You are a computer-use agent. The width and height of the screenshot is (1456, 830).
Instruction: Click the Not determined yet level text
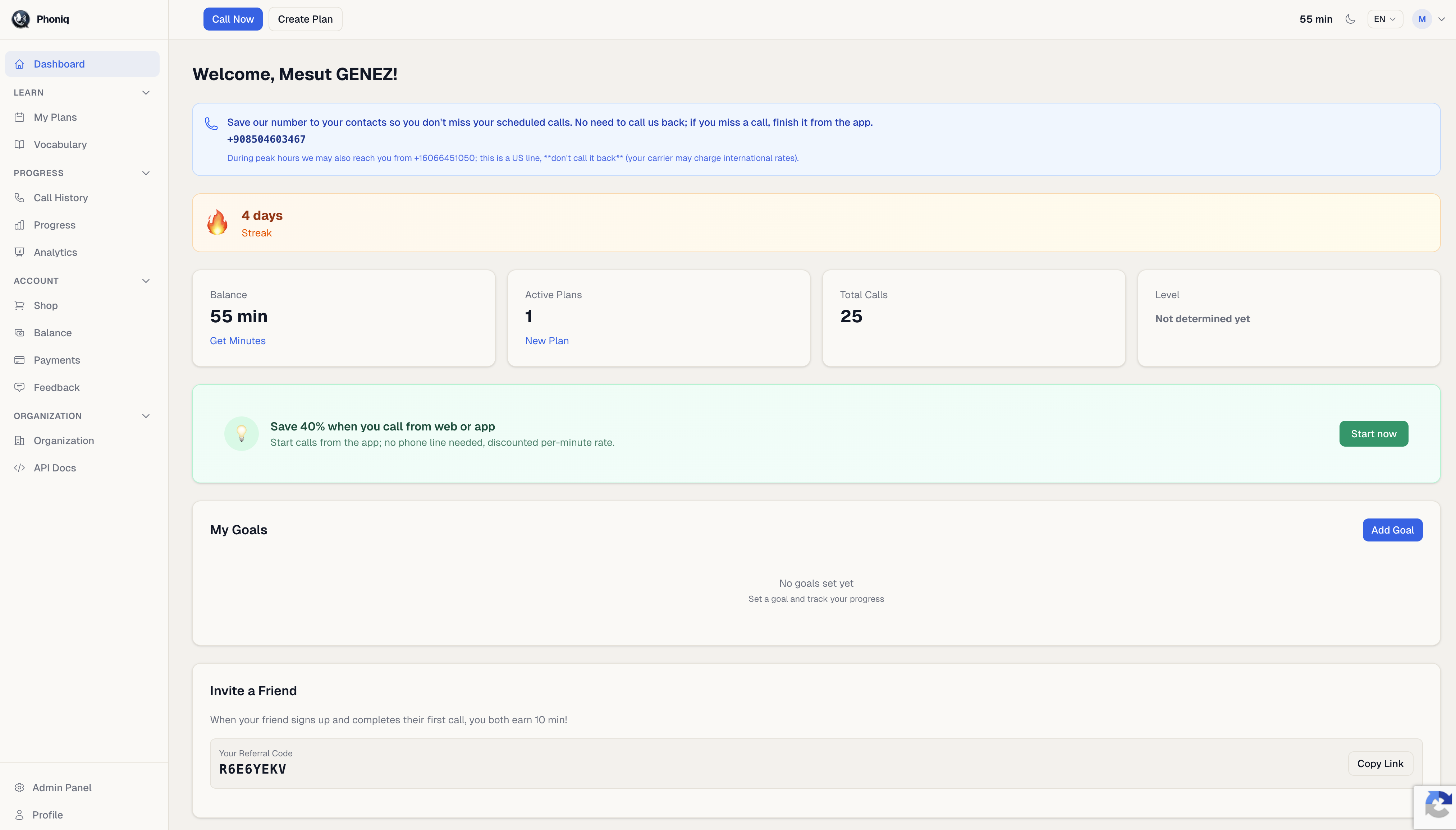pyautogui.click(x=1202, y=319)
